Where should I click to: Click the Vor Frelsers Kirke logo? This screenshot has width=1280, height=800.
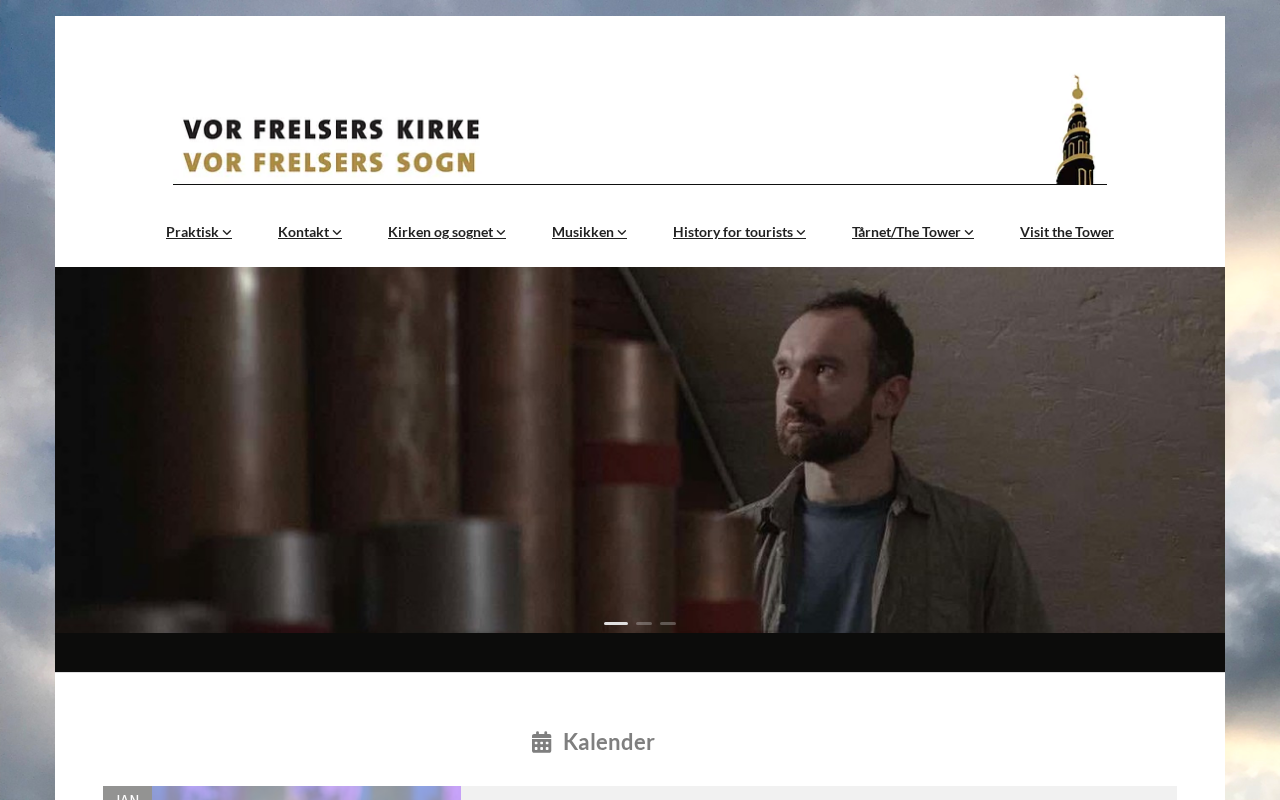(331, 146)
